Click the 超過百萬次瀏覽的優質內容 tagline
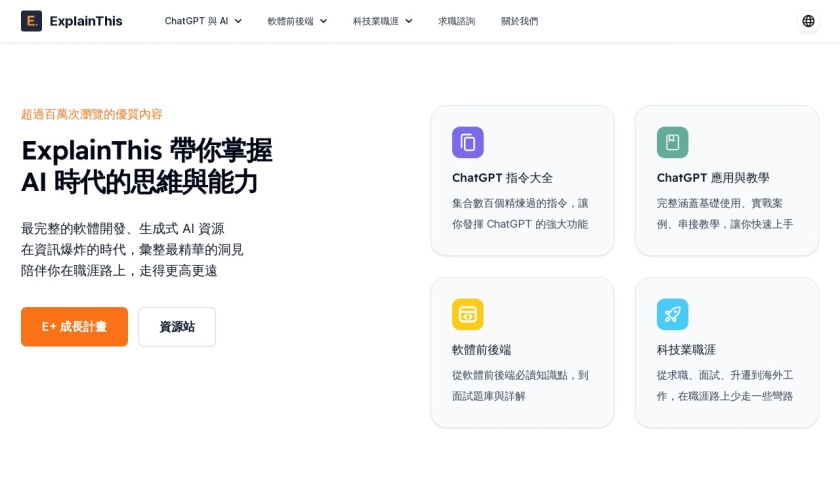 (x=92, y=114)
